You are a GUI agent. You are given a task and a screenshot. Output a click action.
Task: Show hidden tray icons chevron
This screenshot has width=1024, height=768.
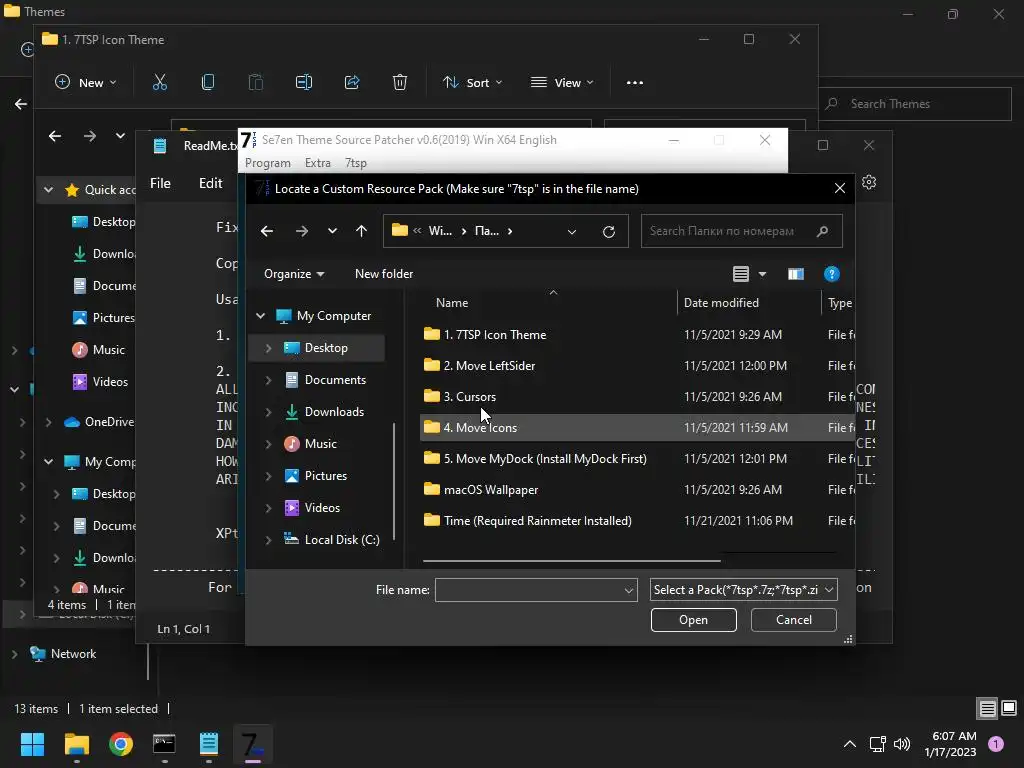[x=850, y=744]
